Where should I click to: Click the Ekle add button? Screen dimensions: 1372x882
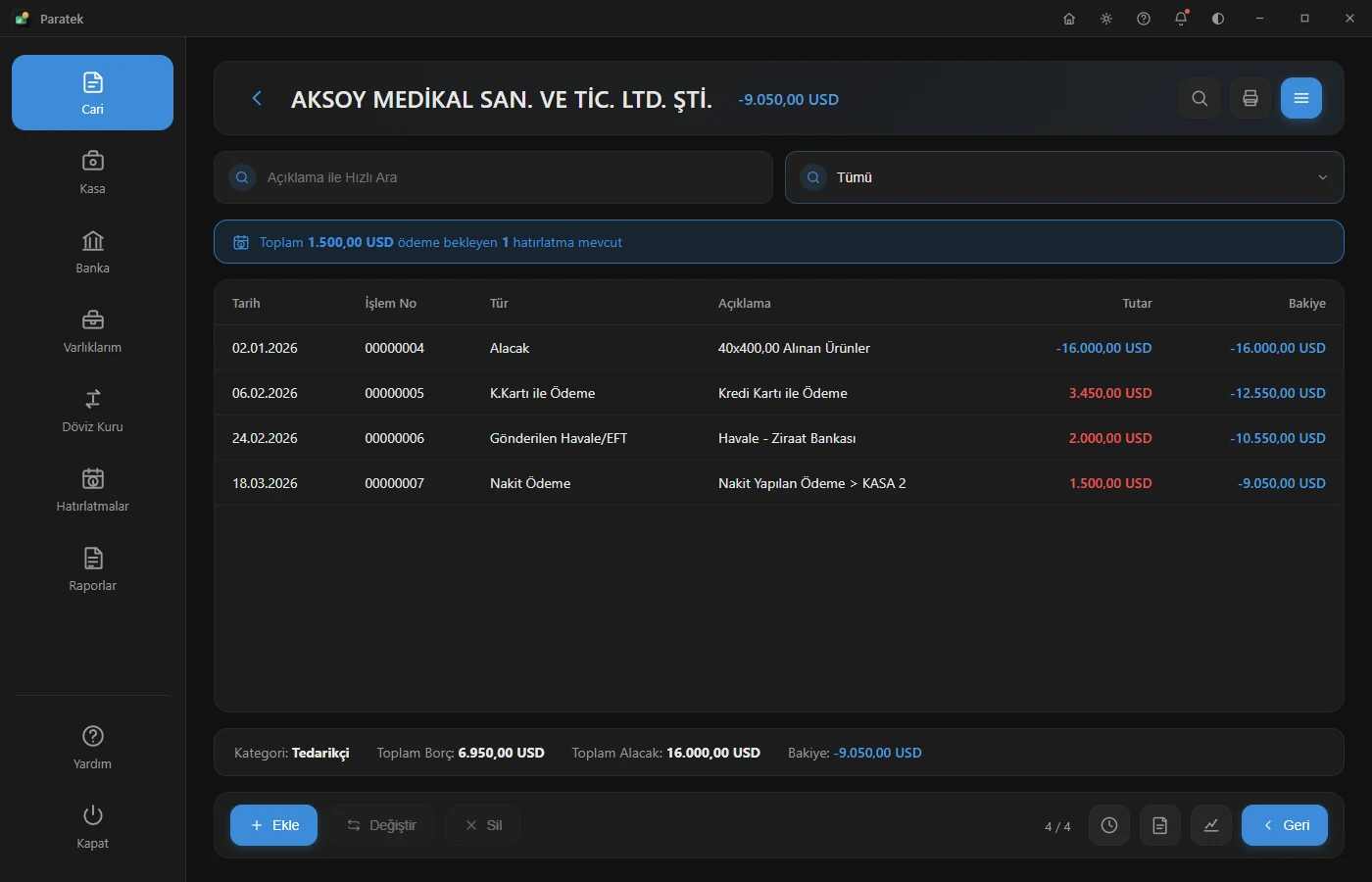pyautogui.click(x=273, y=825)
